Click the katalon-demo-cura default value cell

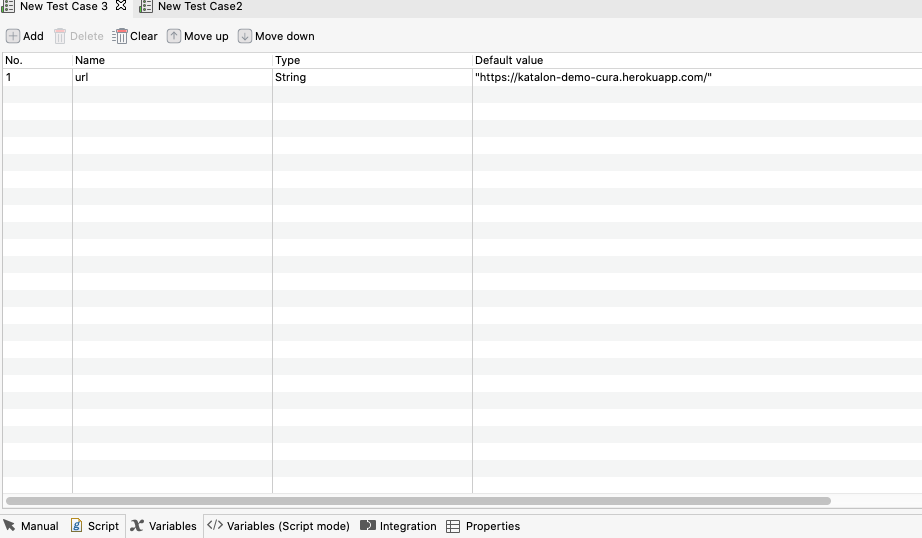[697, 77]
